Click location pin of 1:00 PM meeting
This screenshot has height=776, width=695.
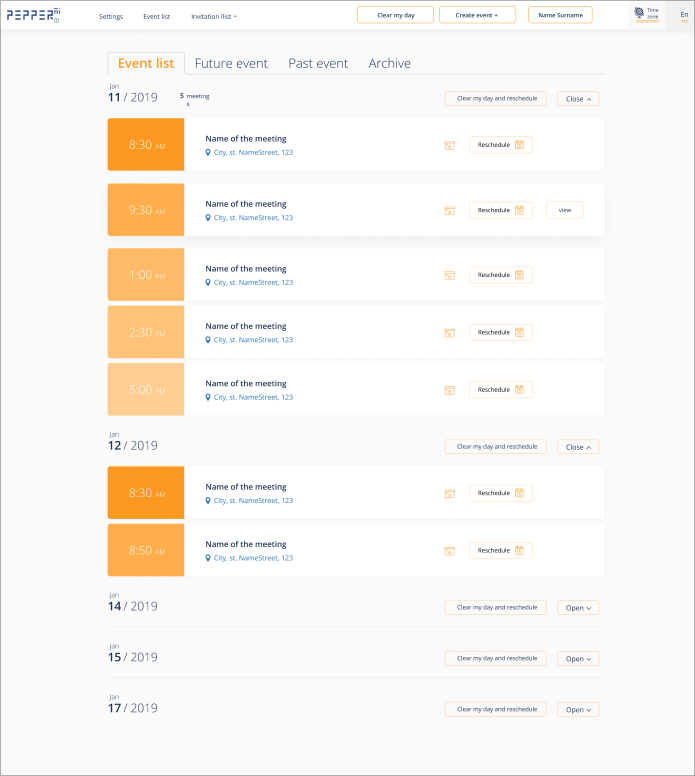(x=208, y=283)
